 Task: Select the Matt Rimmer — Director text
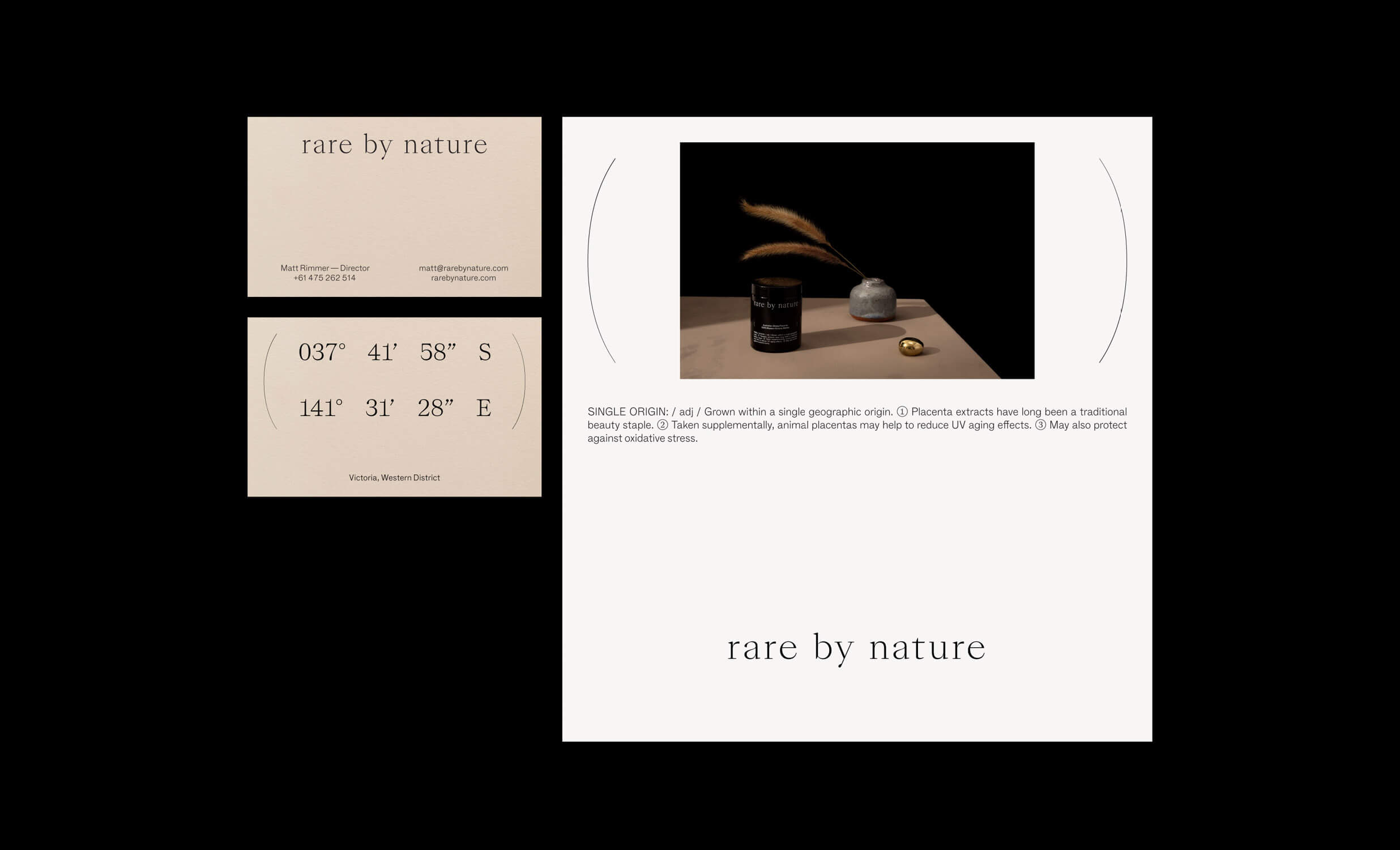325,268
